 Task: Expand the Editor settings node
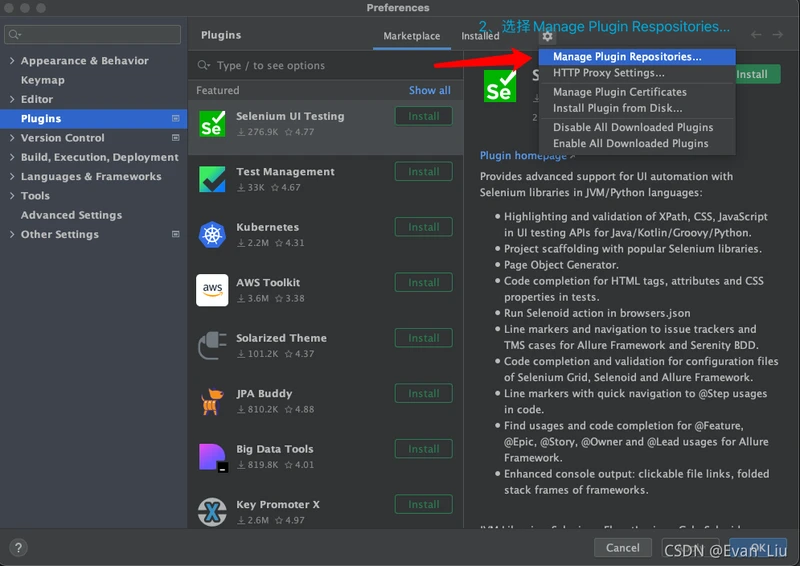coord(12,99)
